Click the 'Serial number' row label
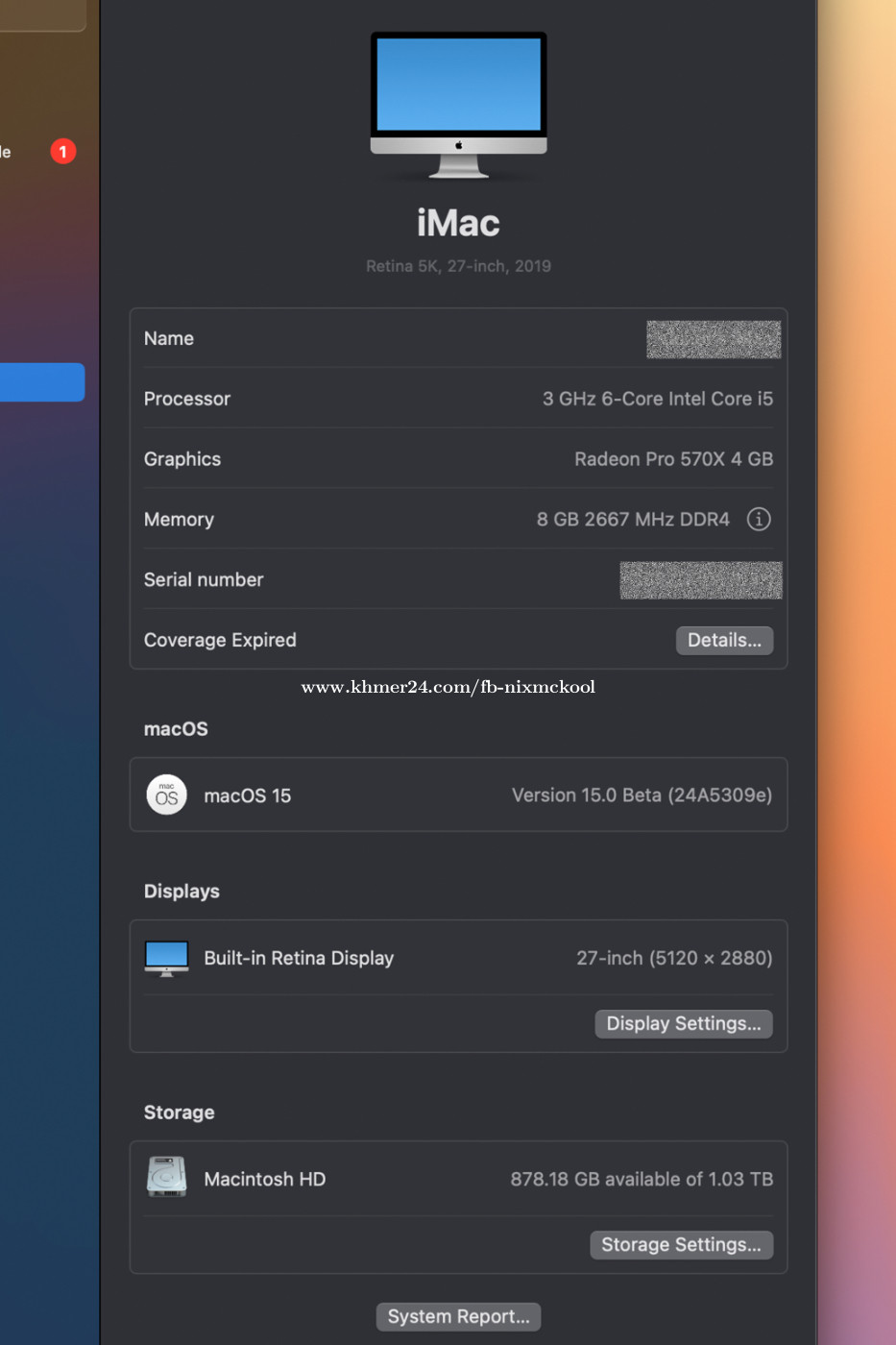Screen dimensions: 896x1345 coord(204,580)
